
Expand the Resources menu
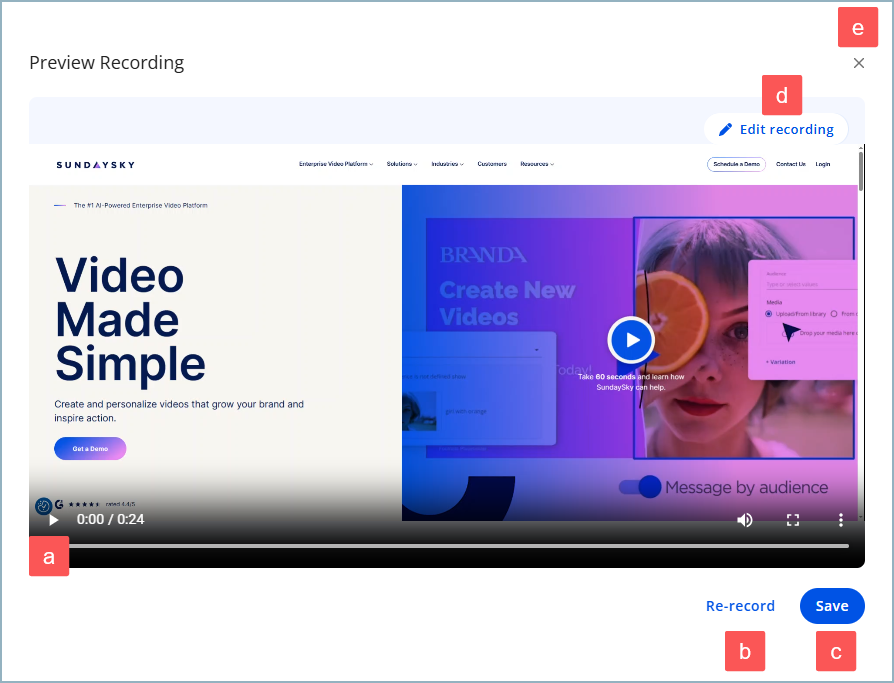pyautogui.click(x=537, y=164)
